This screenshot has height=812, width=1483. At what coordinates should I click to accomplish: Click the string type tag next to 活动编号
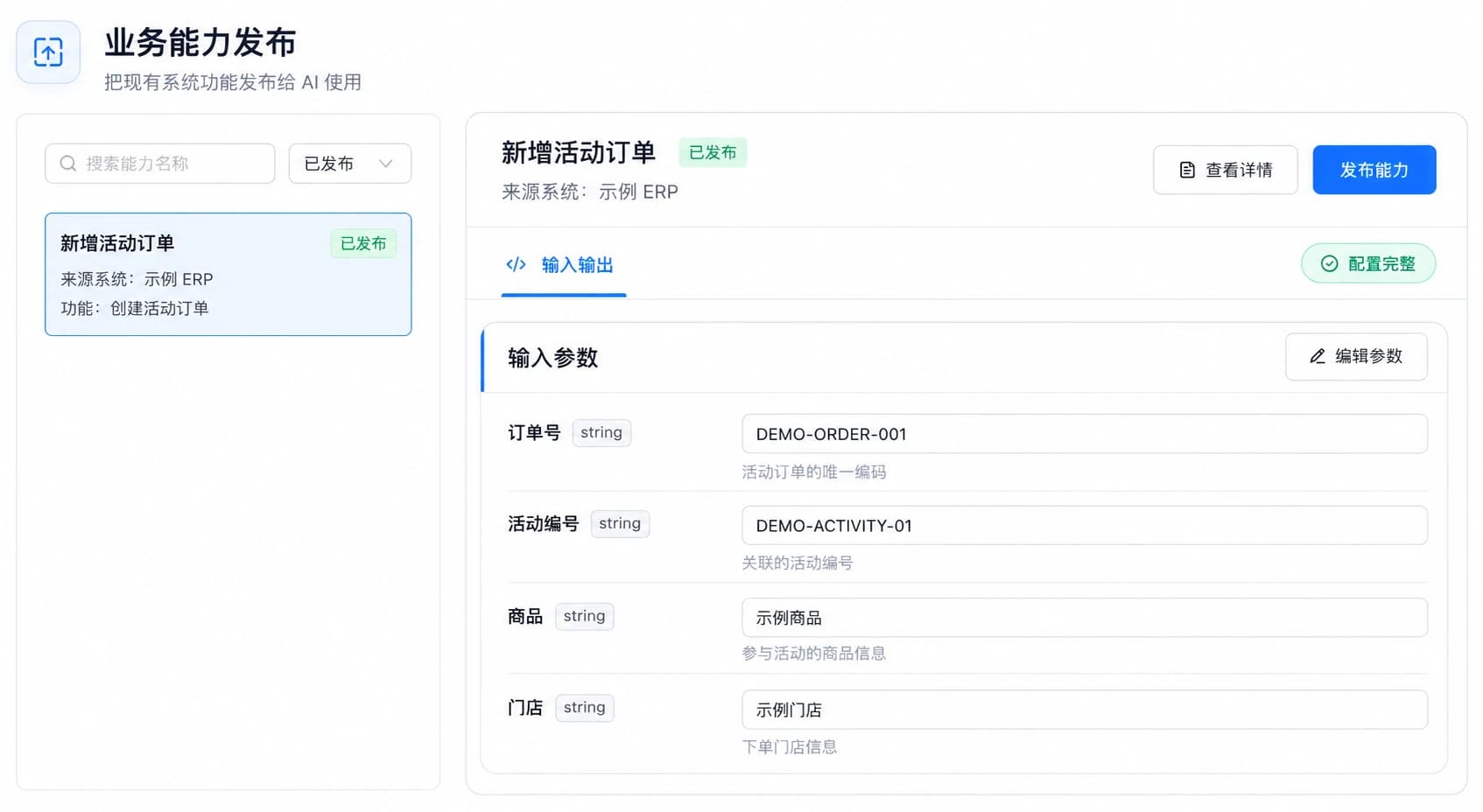point(620,523)
